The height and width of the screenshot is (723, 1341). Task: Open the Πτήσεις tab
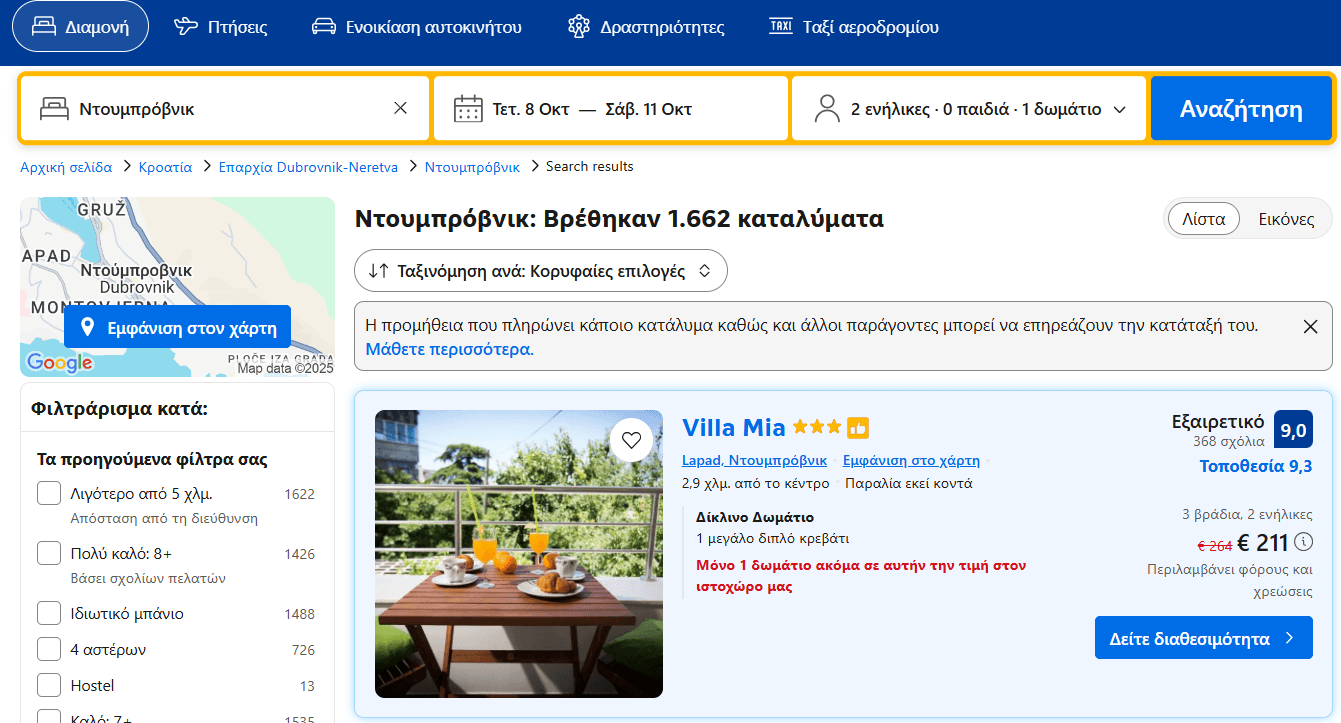(221, 27)
